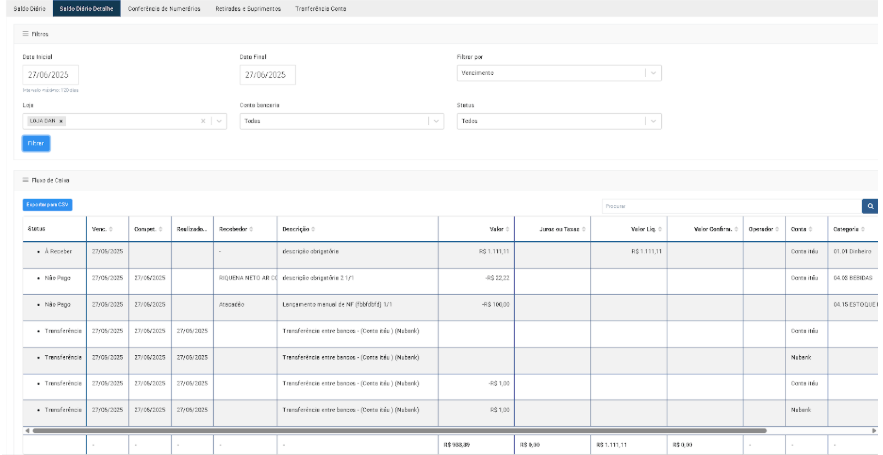Expand the Loja dropdown arrow
The width and height of the screenshot is (883, 455).
[219, 121]
